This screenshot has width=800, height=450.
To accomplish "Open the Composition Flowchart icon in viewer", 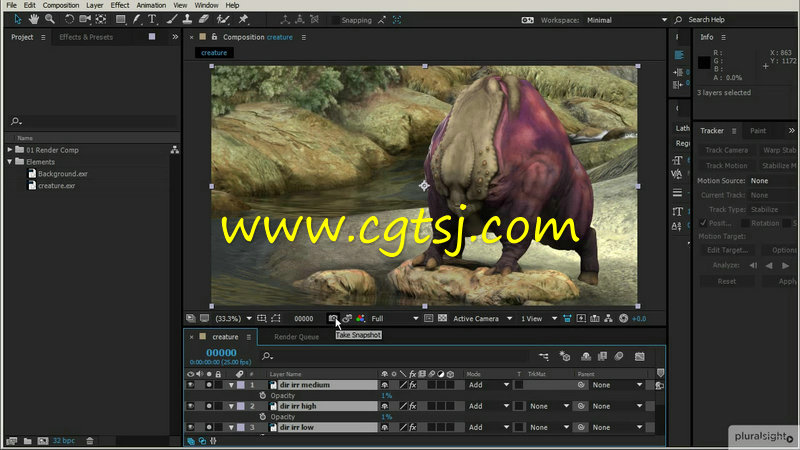I will click(608, 318).
